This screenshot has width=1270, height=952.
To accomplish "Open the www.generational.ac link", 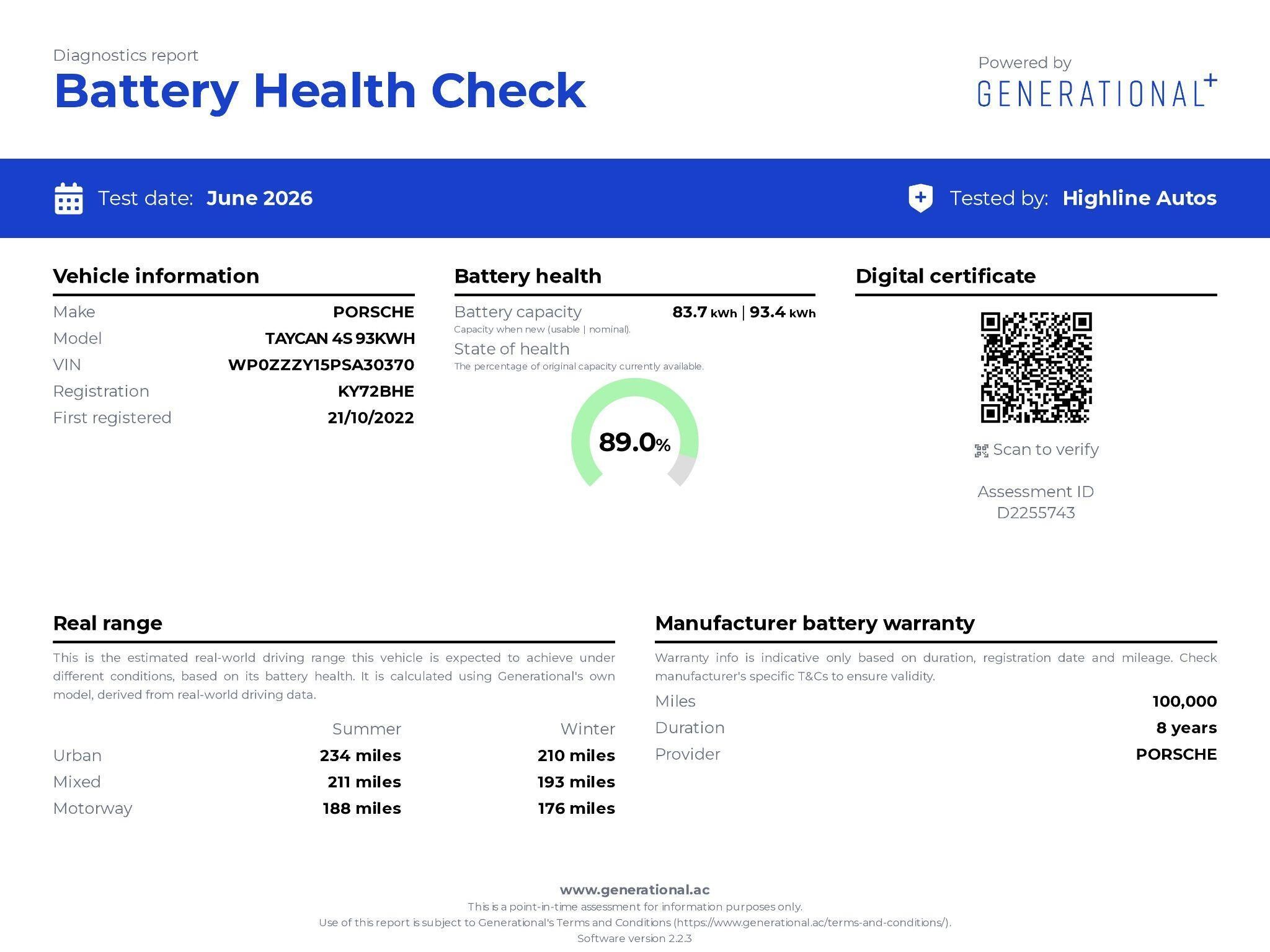I will [x=634, y=890].
